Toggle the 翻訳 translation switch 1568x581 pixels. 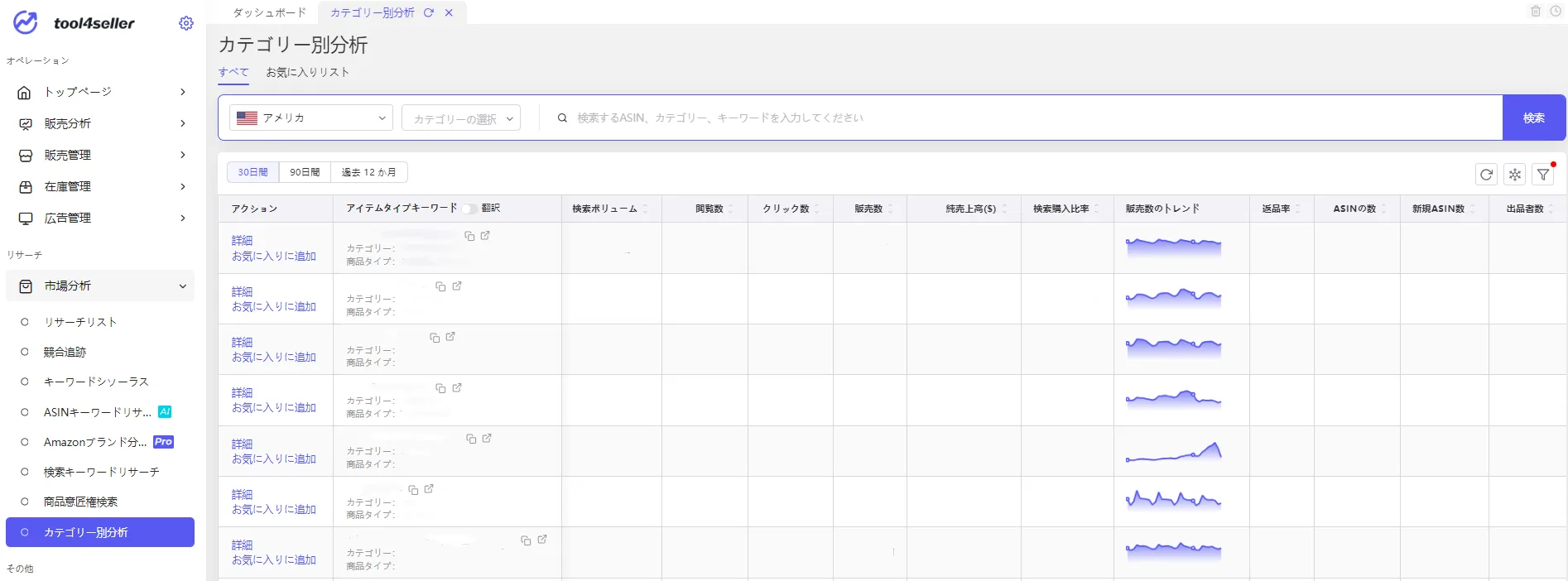469,209
